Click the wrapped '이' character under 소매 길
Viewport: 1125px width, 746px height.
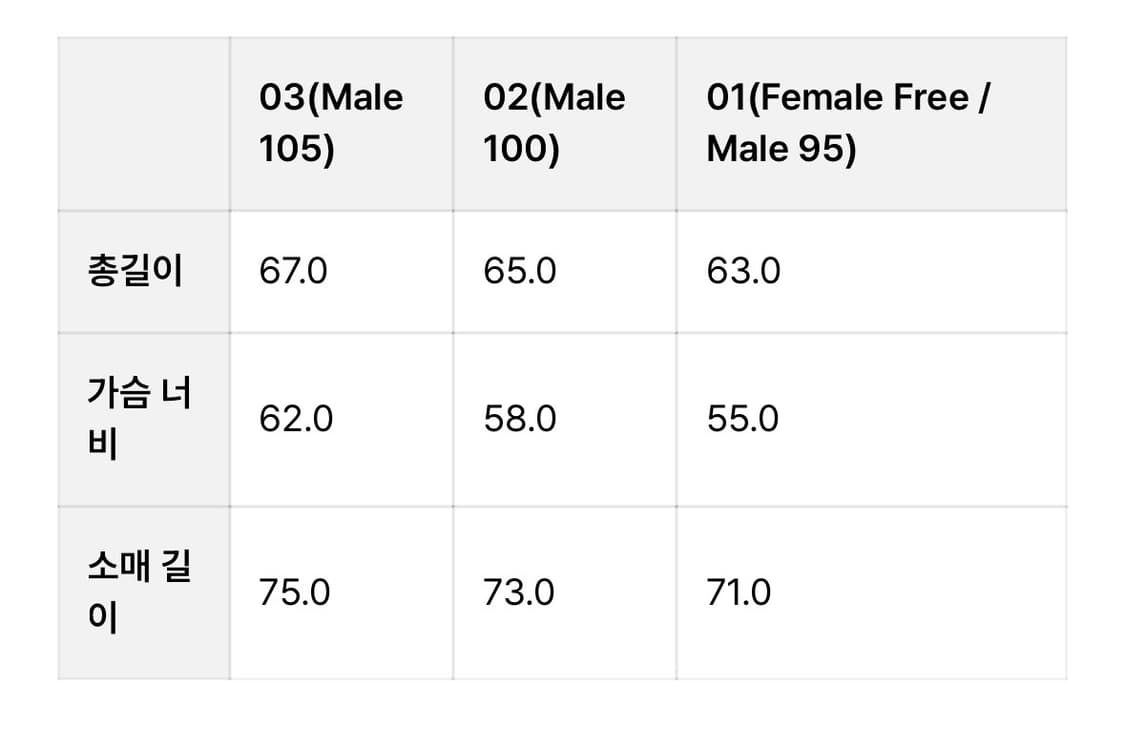coord(103,619)
